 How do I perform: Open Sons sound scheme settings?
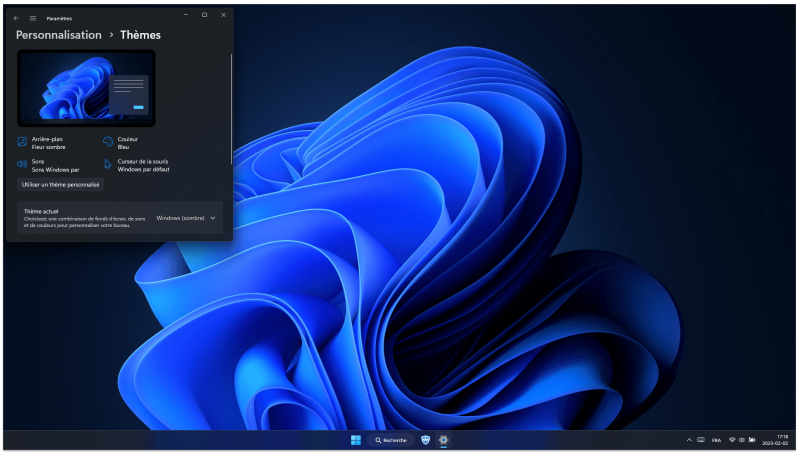(x=47, y=165)
